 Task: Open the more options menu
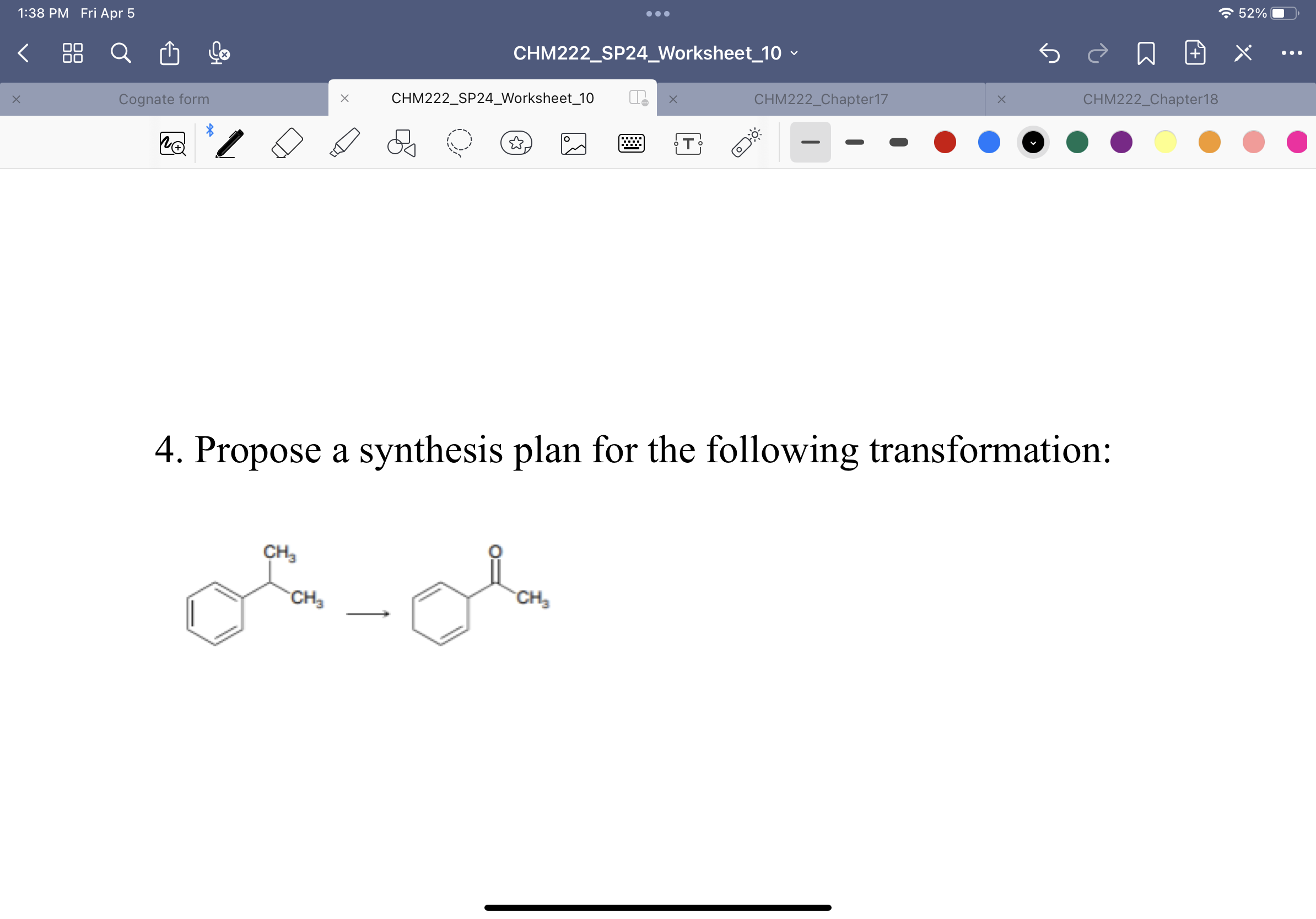pos(1291,53)
